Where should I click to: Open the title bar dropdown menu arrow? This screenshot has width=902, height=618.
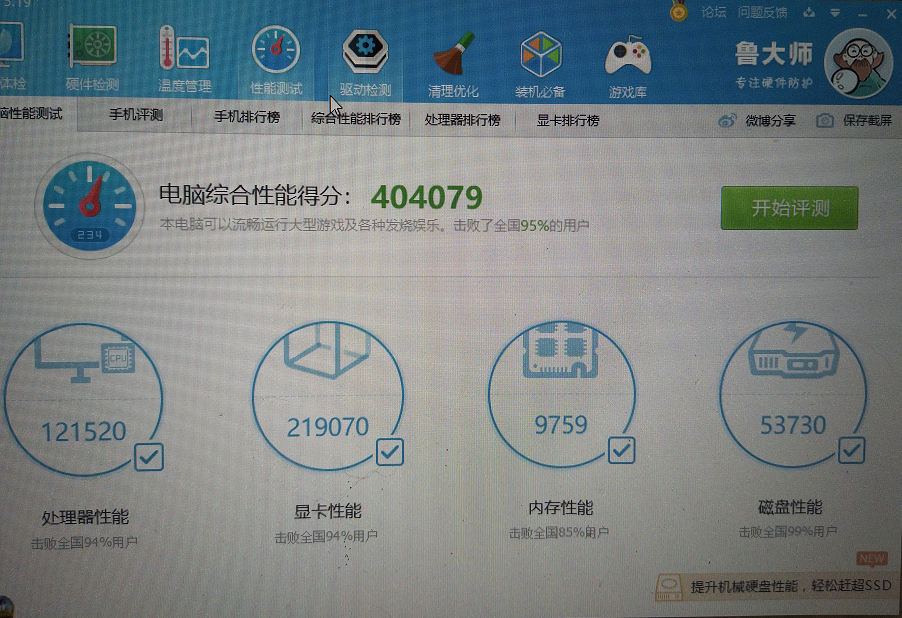pyautogui.click(x=835, y=13)
